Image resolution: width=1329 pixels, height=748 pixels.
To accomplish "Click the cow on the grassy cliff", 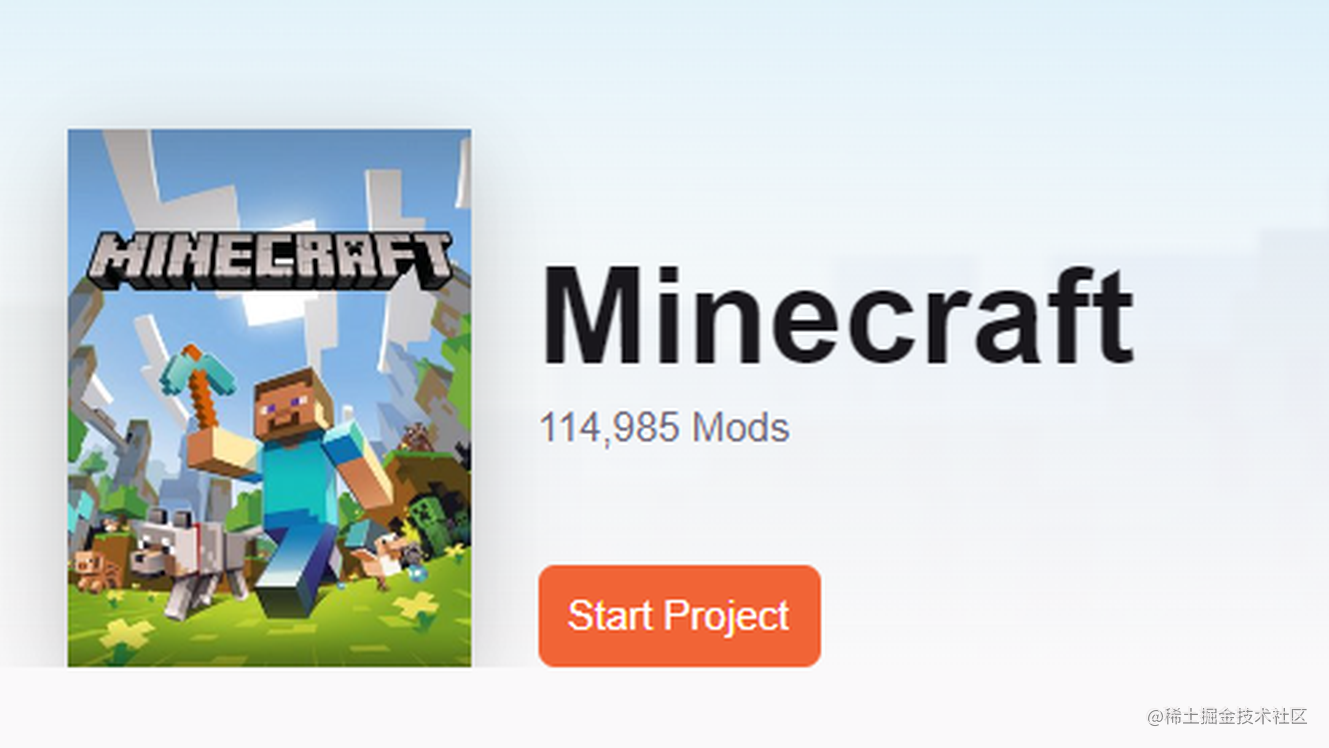I will [416, 438].
